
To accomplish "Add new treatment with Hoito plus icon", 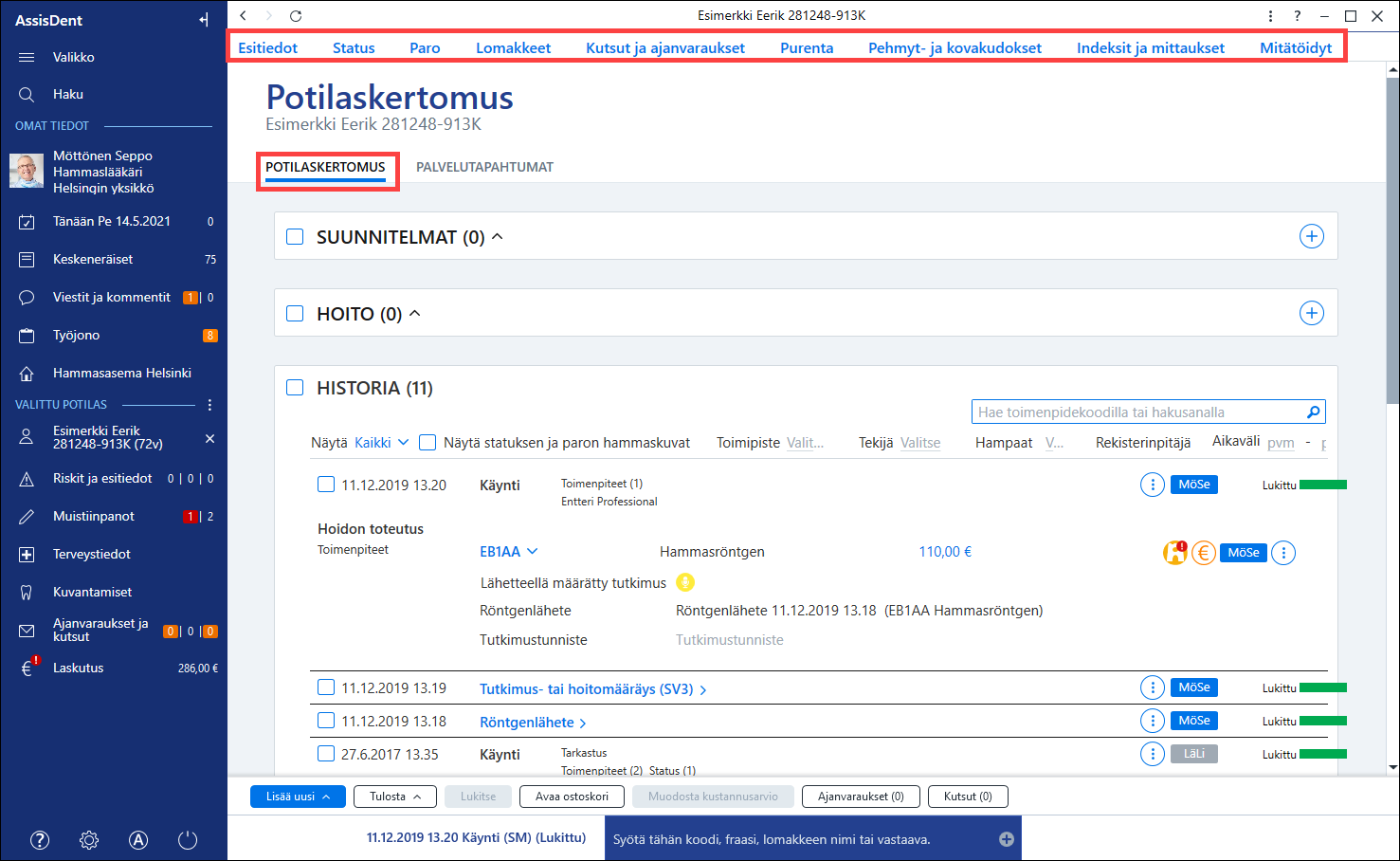I will coord(1311,313).
